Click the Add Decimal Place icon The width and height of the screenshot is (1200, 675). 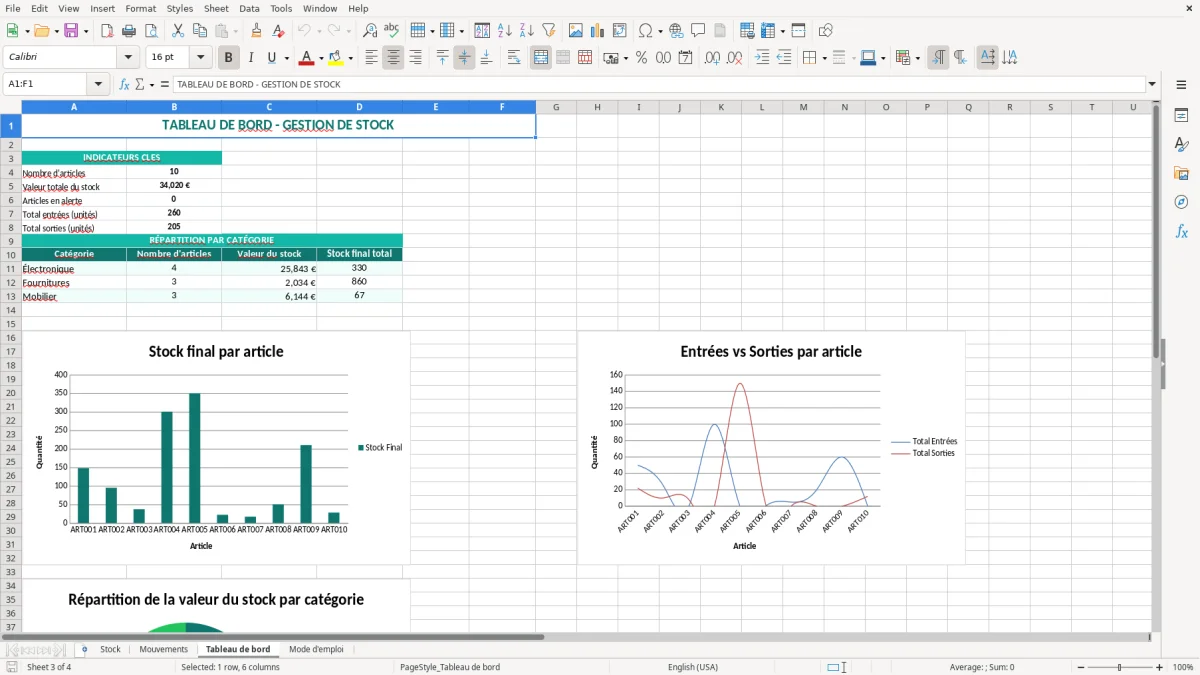[713, 58]
